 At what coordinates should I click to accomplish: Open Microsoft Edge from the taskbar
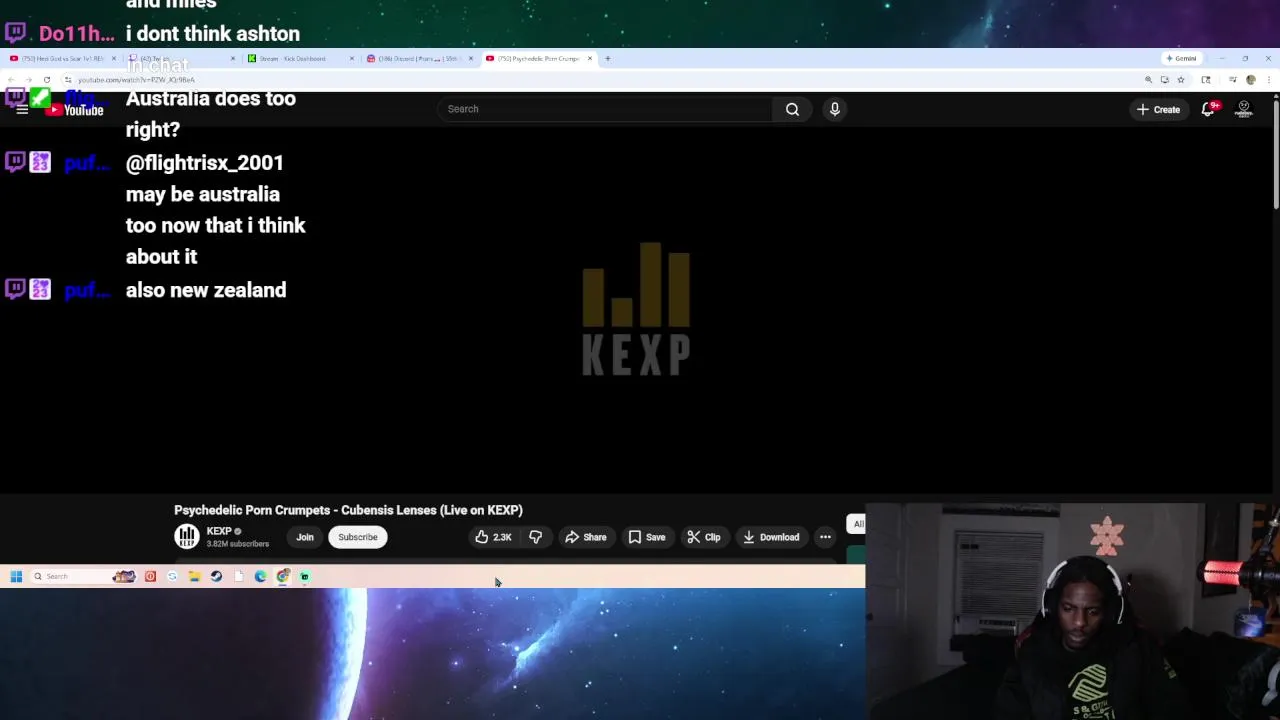coord(260,576)
